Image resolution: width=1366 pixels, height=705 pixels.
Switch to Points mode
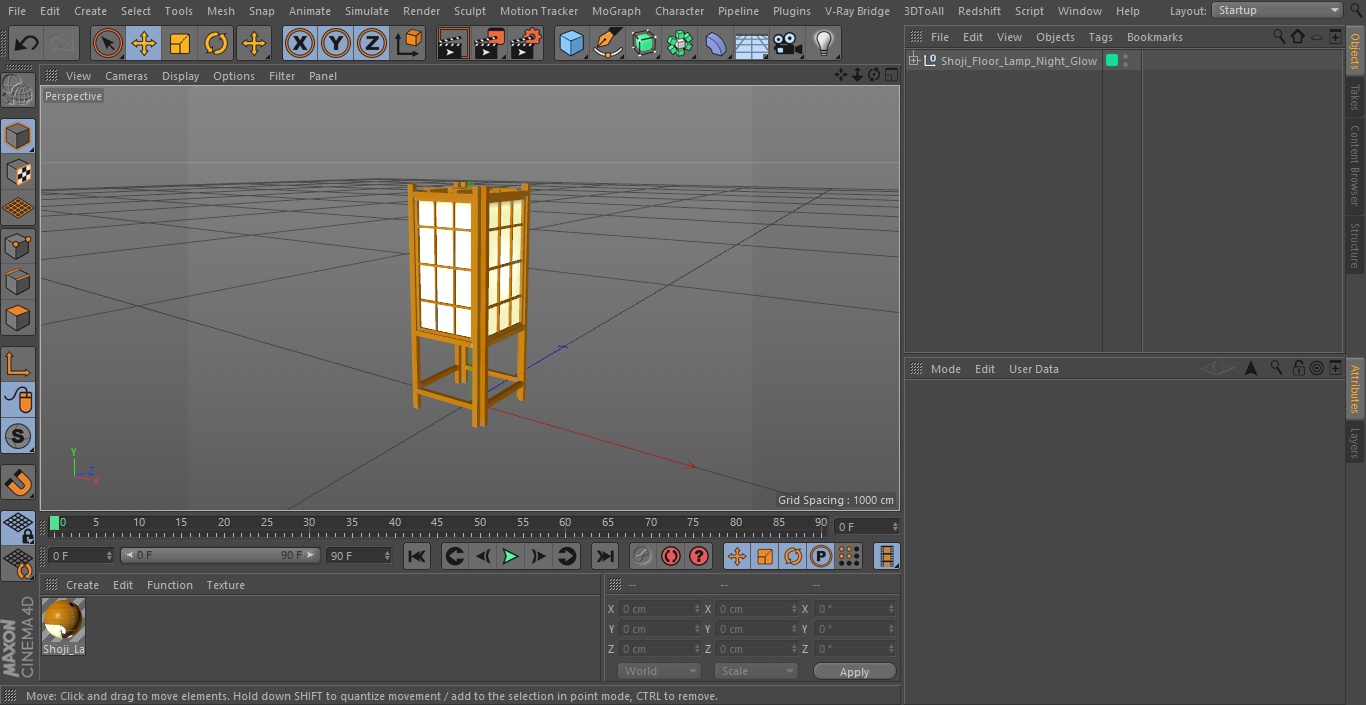click(x=18, y=246)
